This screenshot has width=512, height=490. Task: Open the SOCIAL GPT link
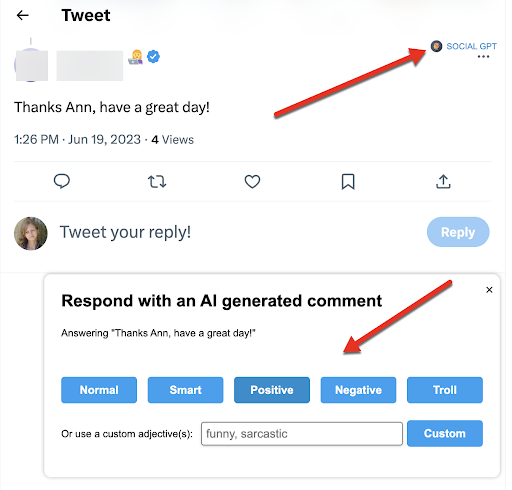471,46
